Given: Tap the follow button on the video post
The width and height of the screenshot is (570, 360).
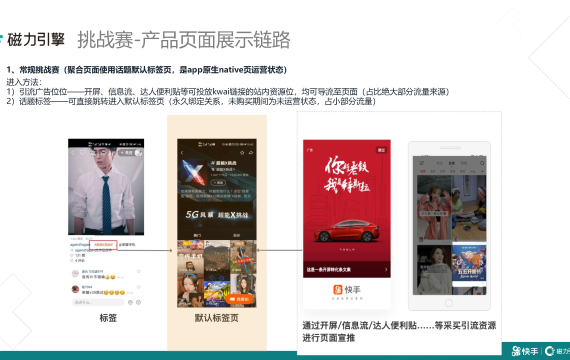Looking at the screenshot, I should [127, 153].
